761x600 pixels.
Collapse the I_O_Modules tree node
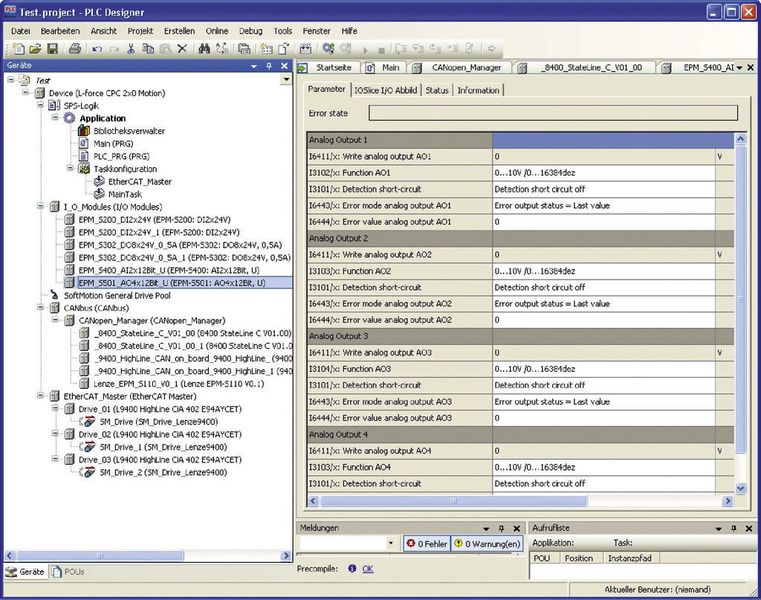pos(41,206)
